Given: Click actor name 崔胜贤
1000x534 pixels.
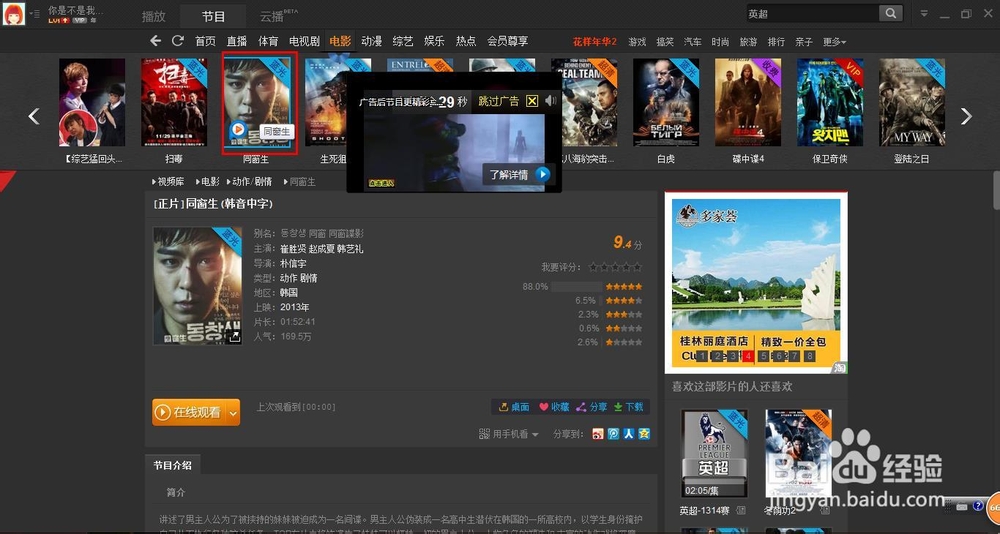Looking at the screenshot, I should pos(293,249).
